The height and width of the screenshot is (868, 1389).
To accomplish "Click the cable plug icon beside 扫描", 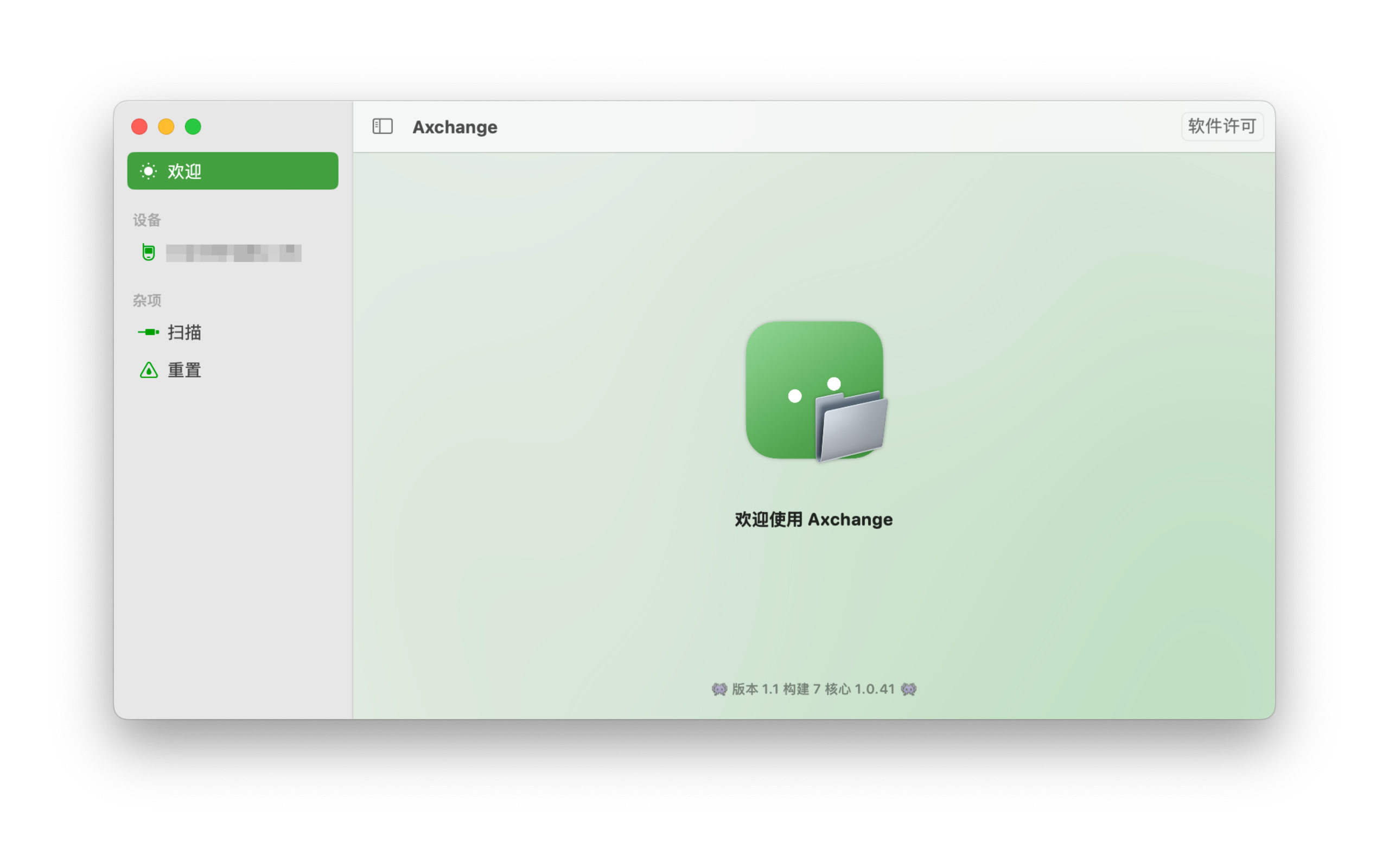I will point(148,332).
